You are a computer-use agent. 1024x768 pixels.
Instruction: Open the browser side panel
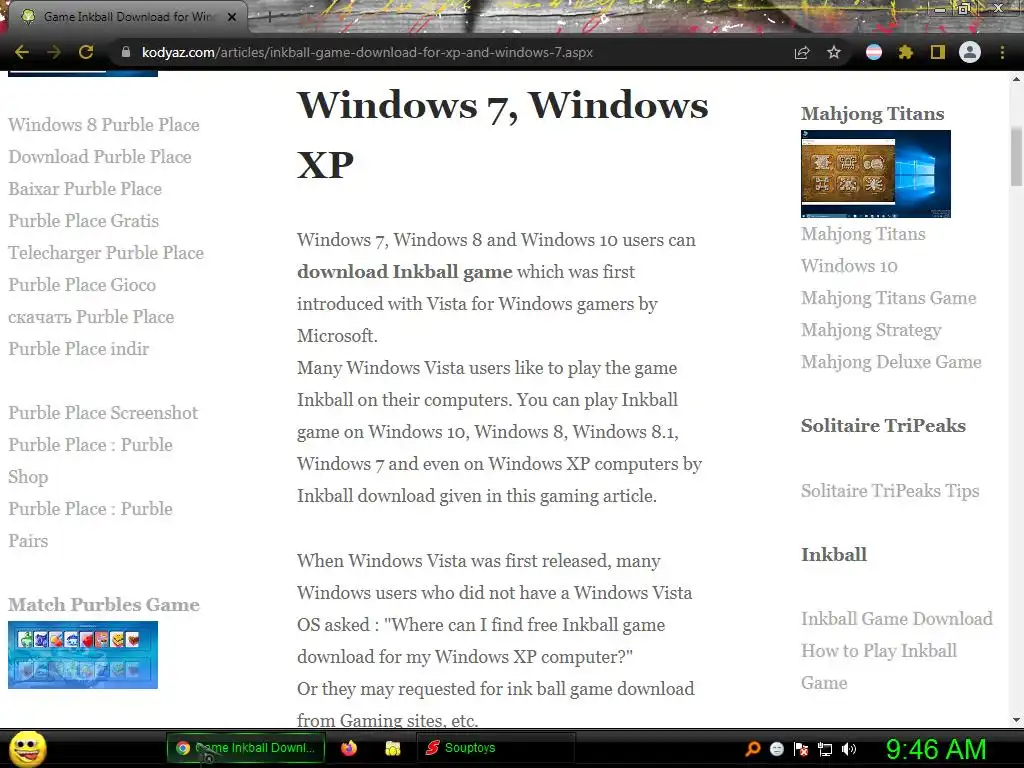[x=938, y=52]
